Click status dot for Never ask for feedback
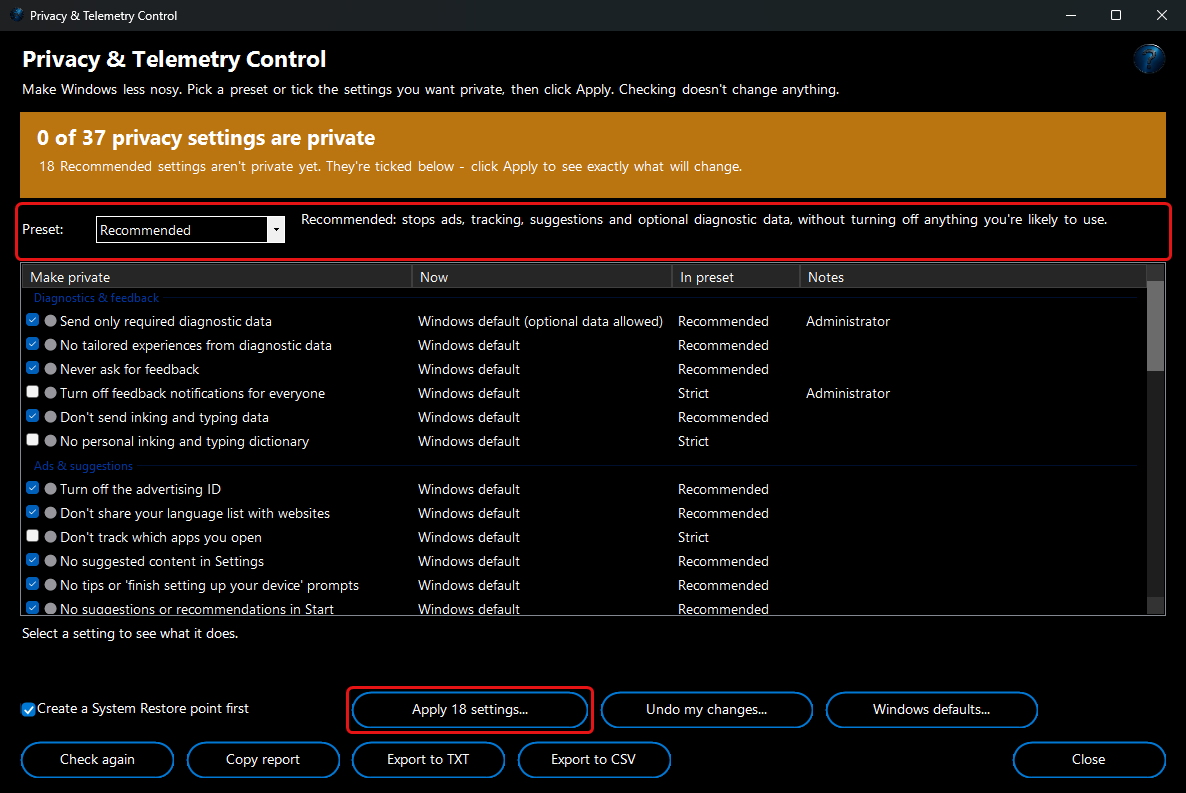Screen dimensions: 1186x793 click(51, 369)
